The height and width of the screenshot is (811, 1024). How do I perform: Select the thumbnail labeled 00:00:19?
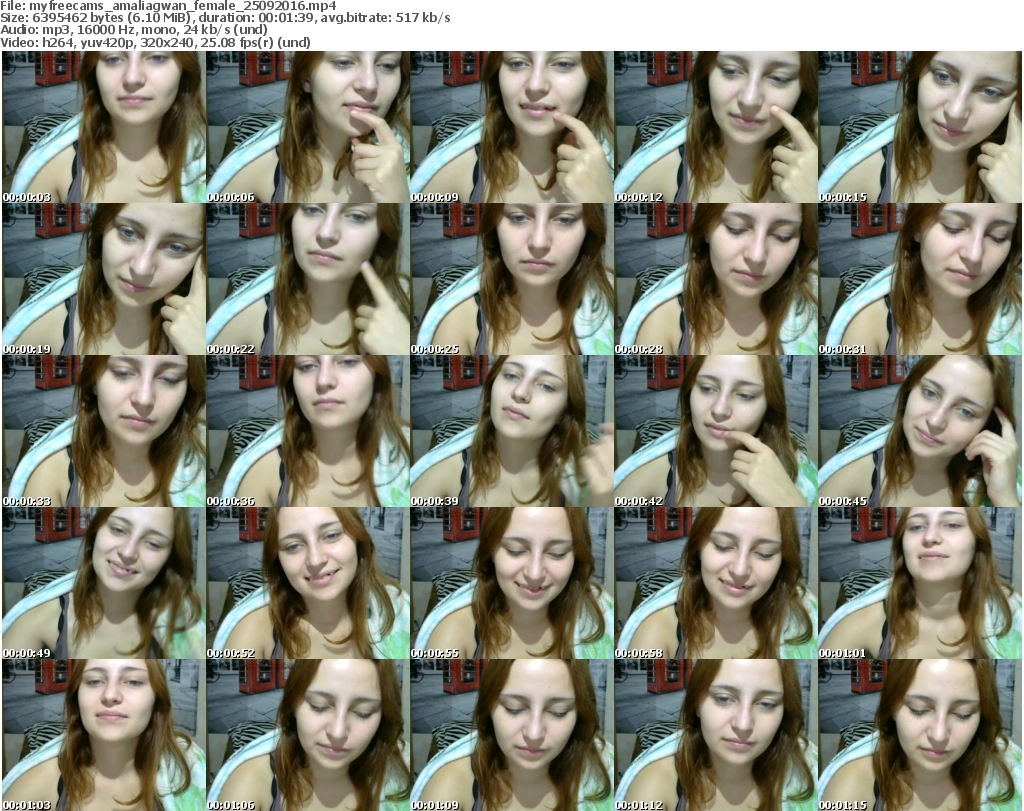click(104, 279)
